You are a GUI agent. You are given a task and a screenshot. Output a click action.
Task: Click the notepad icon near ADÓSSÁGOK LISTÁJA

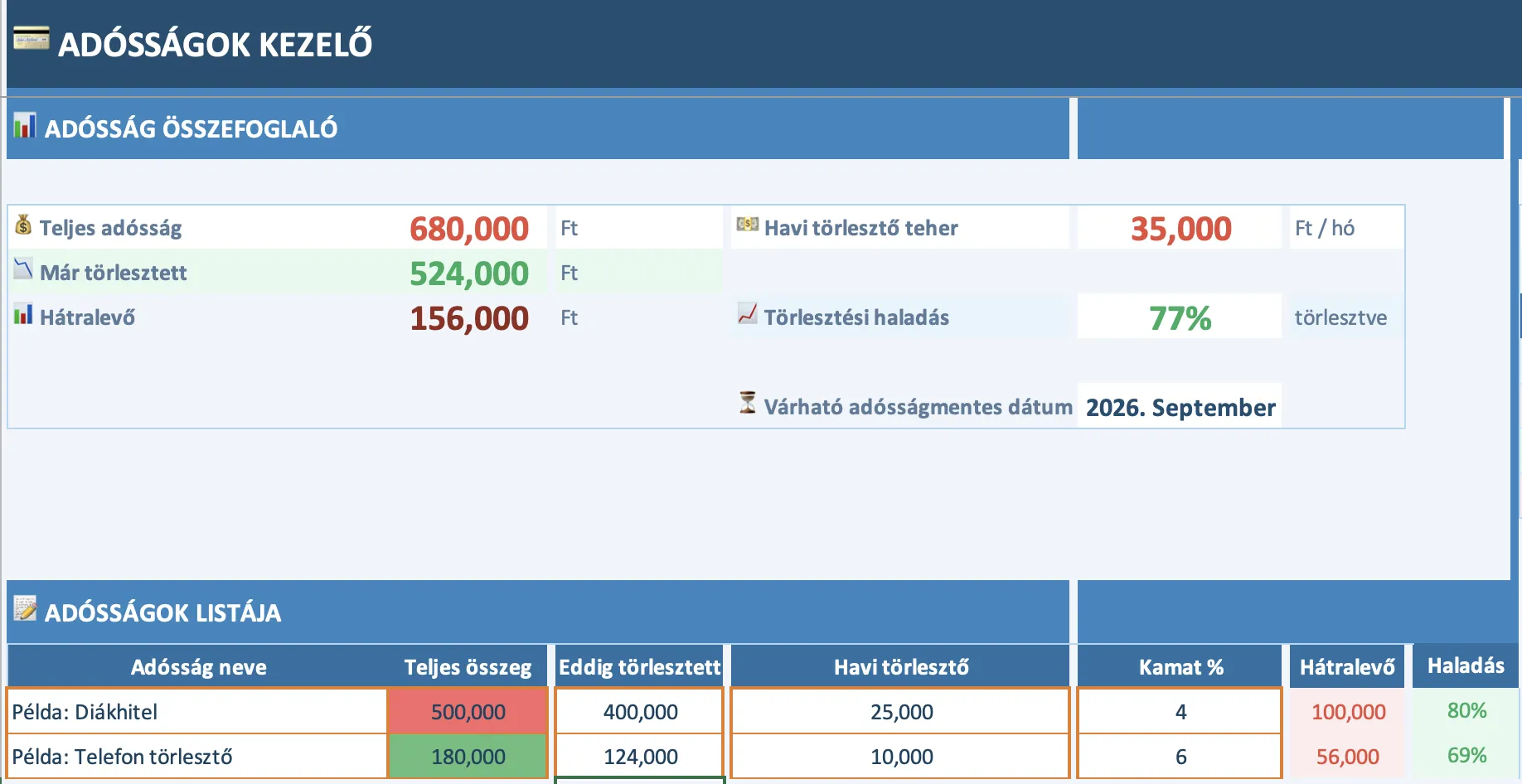25,609
